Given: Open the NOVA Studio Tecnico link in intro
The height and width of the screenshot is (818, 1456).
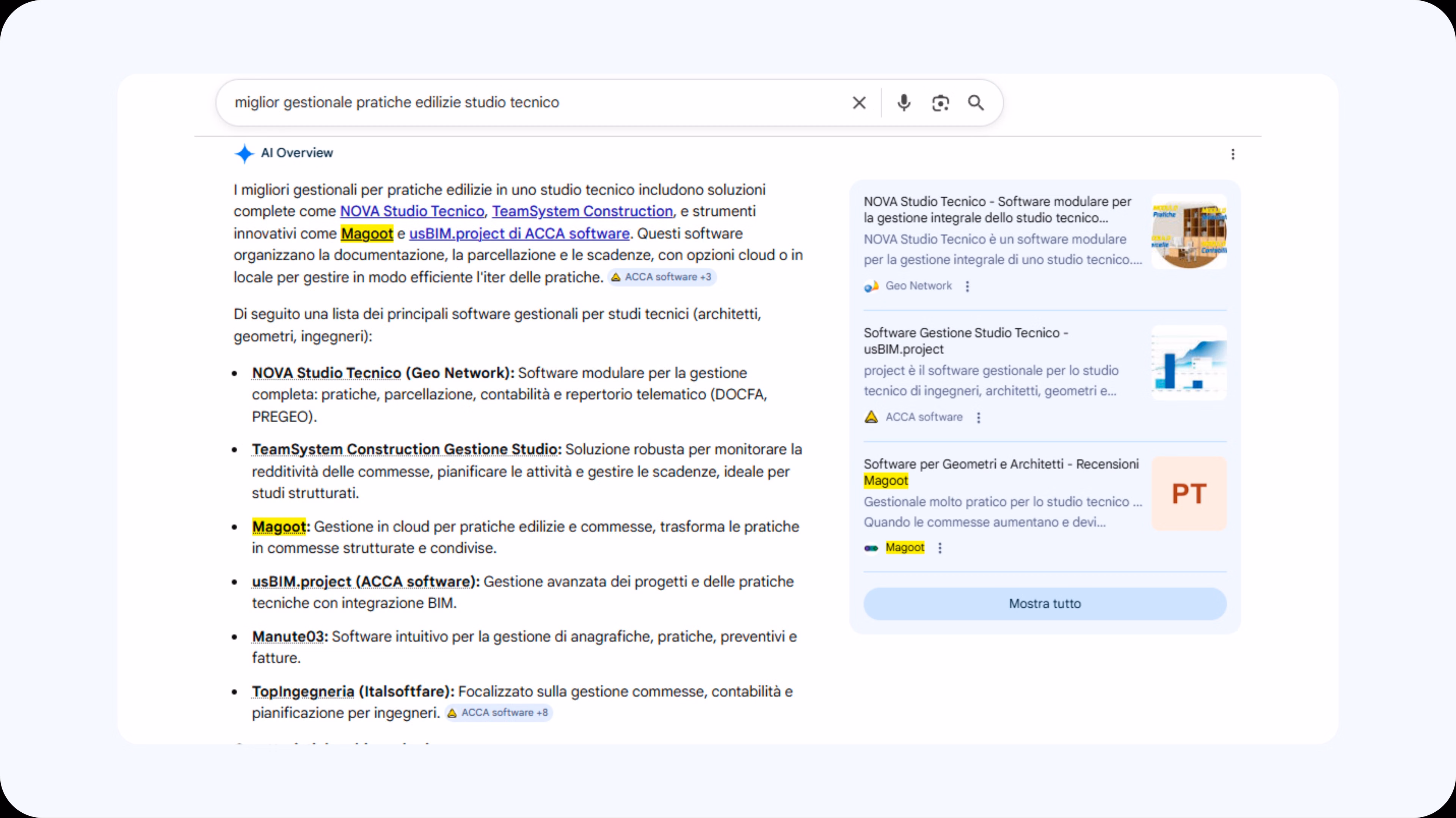Looking at the screenshot, I should point(412,211).
